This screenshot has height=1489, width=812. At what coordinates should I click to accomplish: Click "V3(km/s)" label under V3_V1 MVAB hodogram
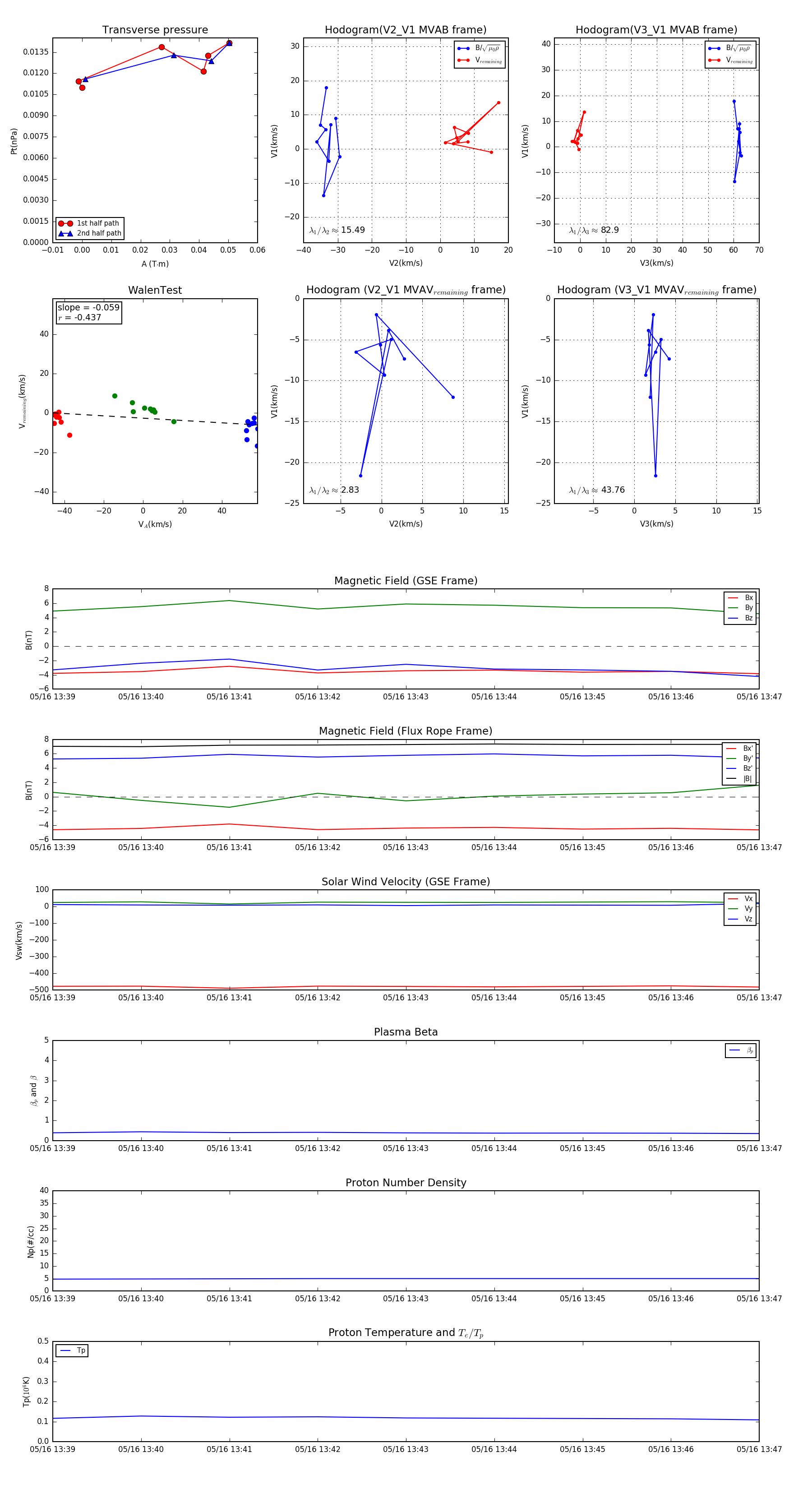point(656,264)
